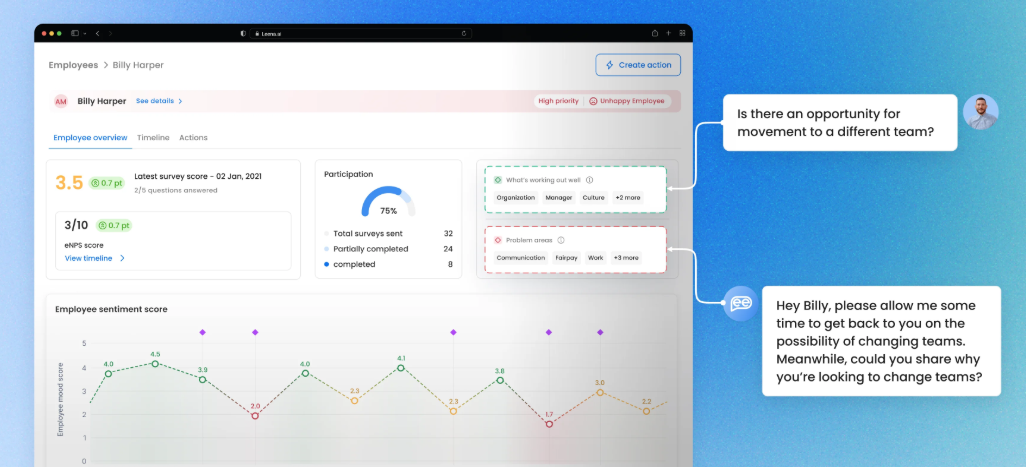
Task: Click the eNPS score label
Action: 84,245
